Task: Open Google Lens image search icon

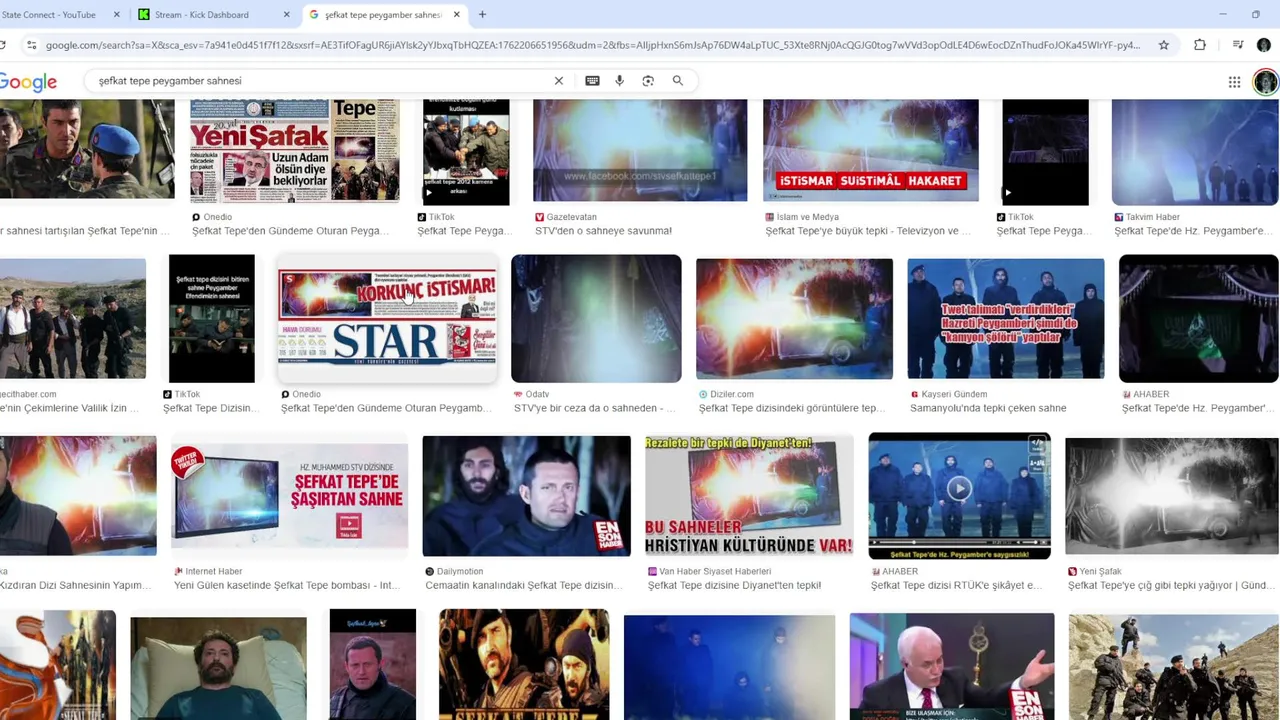Action: tap(648, 81)
